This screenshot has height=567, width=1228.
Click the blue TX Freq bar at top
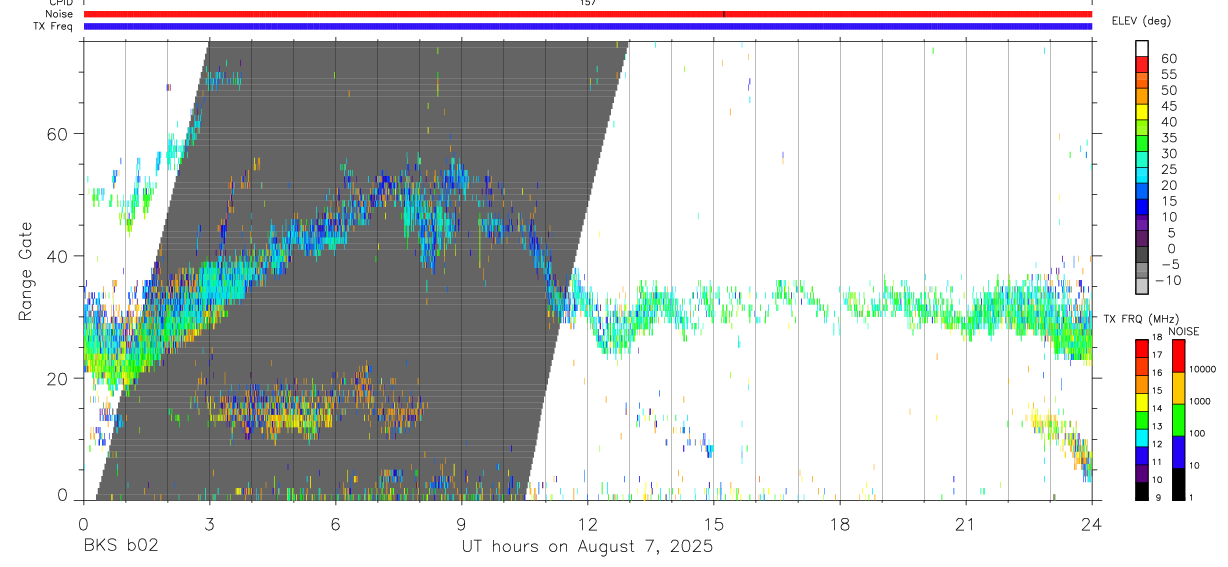(x=588, y=26)
